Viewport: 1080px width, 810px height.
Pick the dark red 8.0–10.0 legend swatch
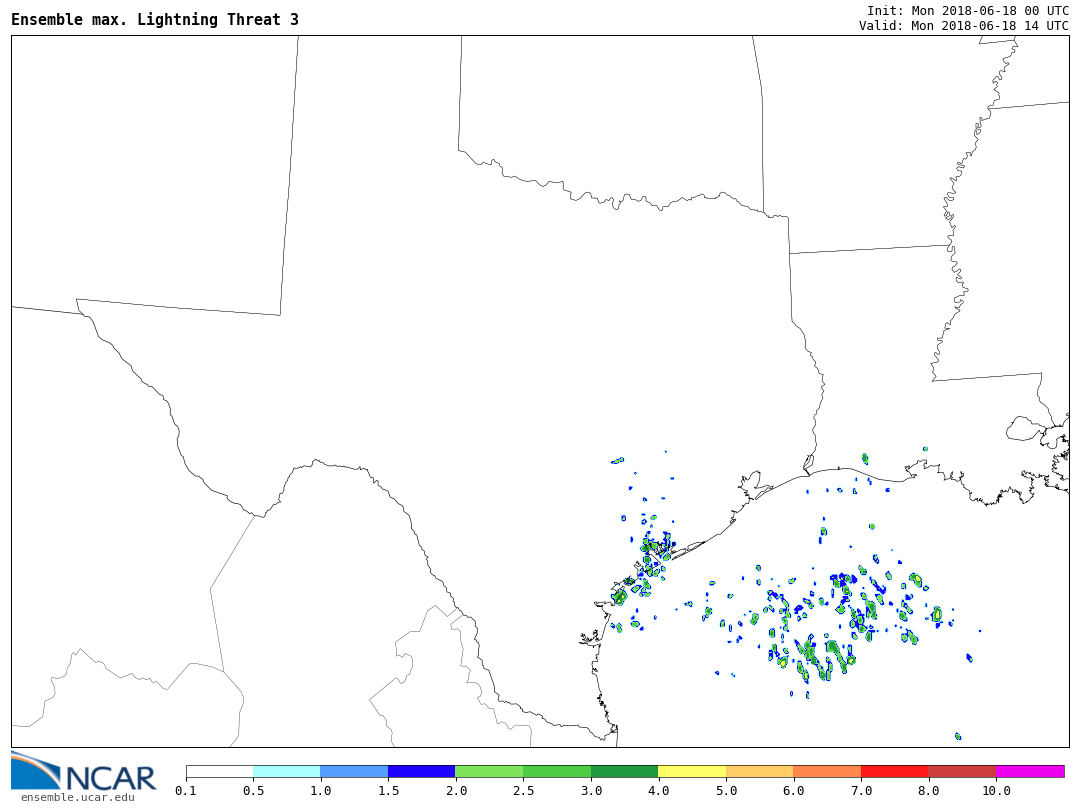pyautogui.click(x=962, y=772)
